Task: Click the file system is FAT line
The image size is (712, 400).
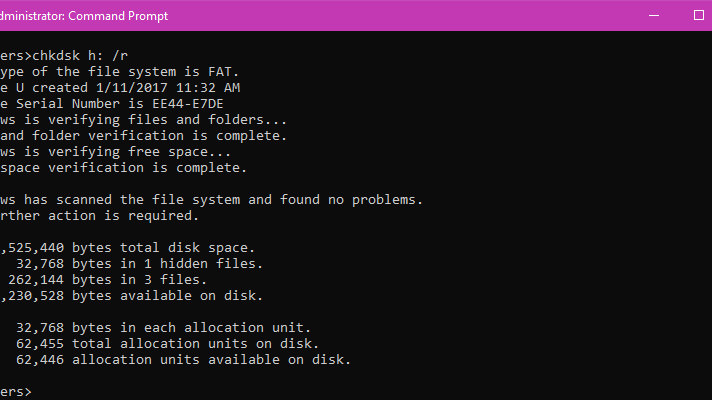Action: (119, 72)
